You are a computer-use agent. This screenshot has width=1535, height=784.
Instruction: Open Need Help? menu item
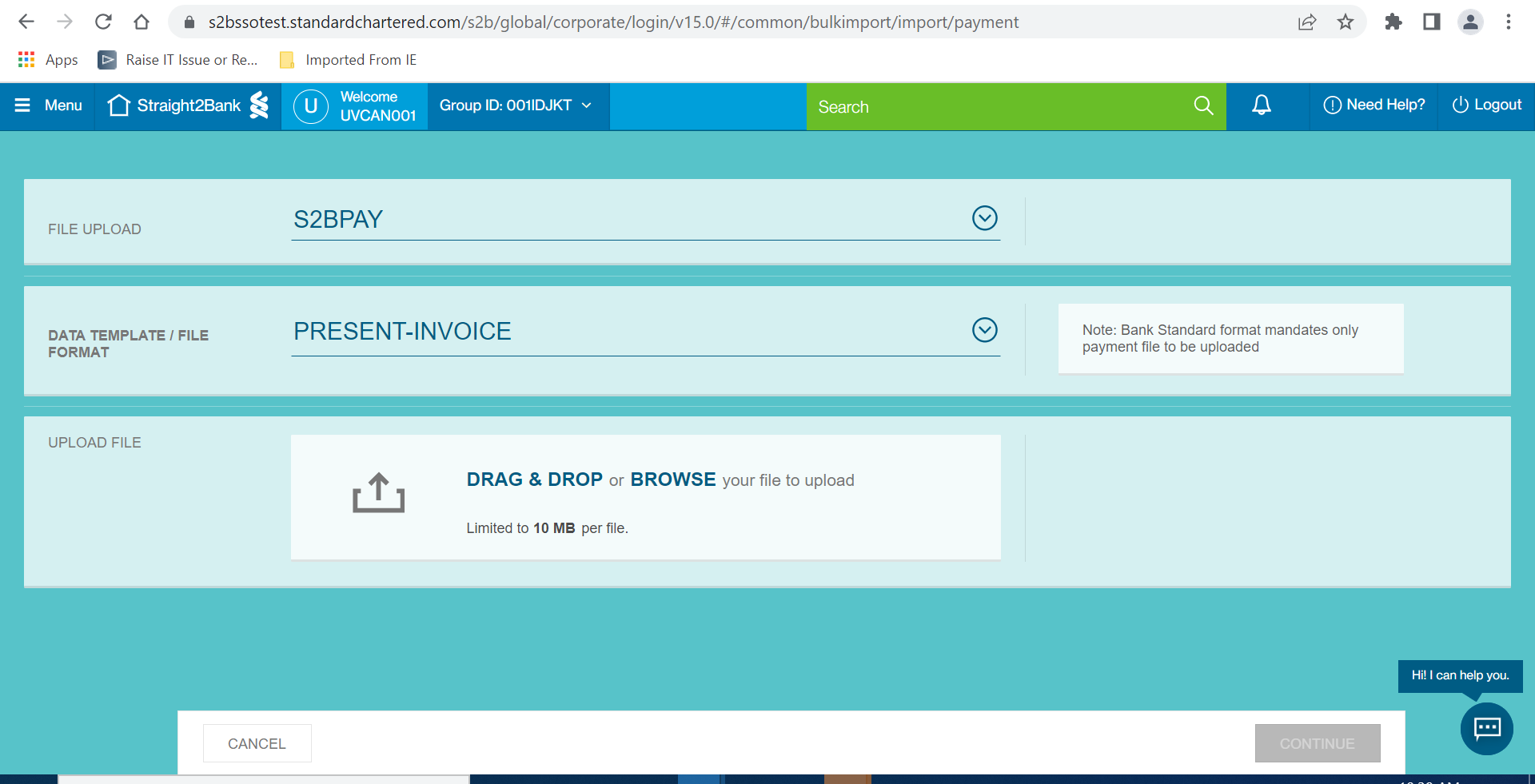click(x=1374, y=105)
